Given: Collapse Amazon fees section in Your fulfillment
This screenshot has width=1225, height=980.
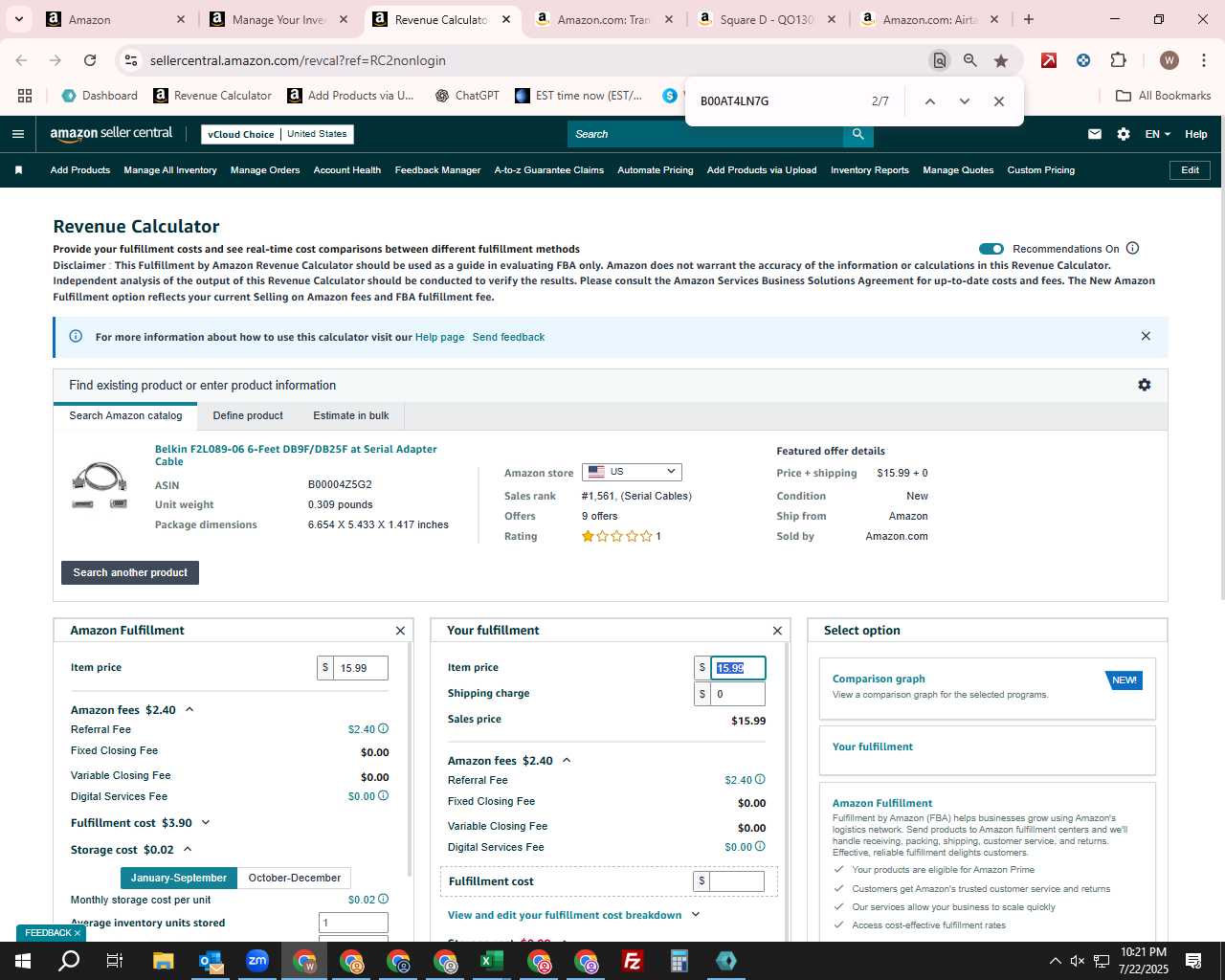Looking at the screenshot, I should pos(567,761).
